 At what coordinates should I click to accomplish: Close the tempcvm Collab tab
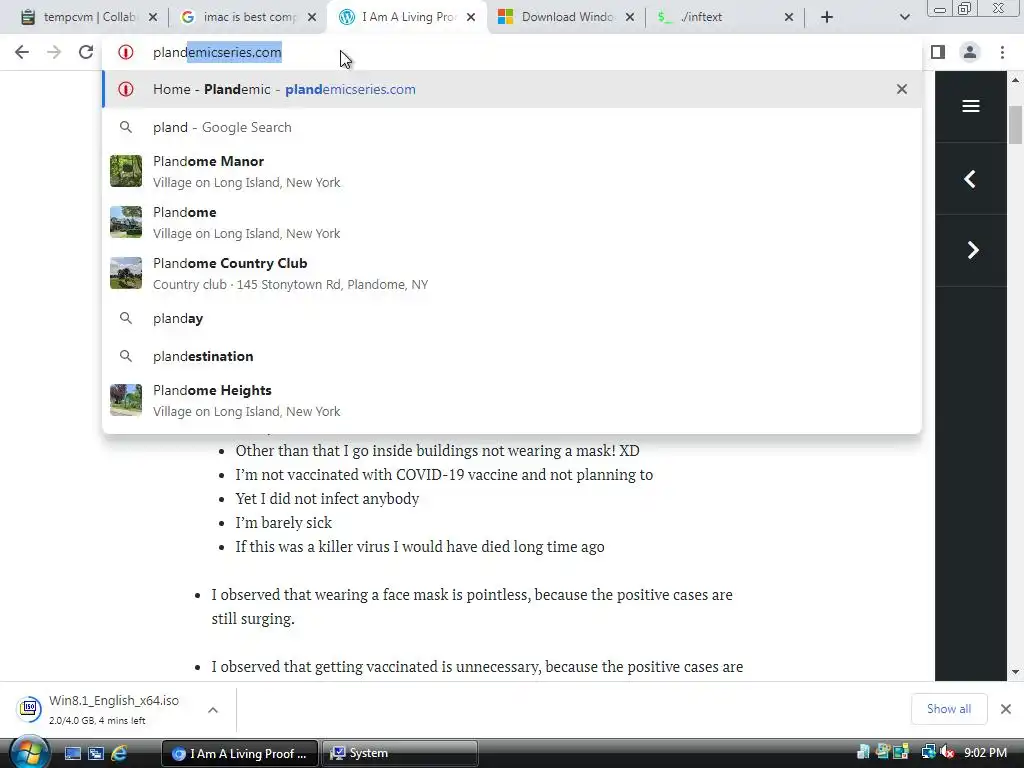[x=153, y=17]
